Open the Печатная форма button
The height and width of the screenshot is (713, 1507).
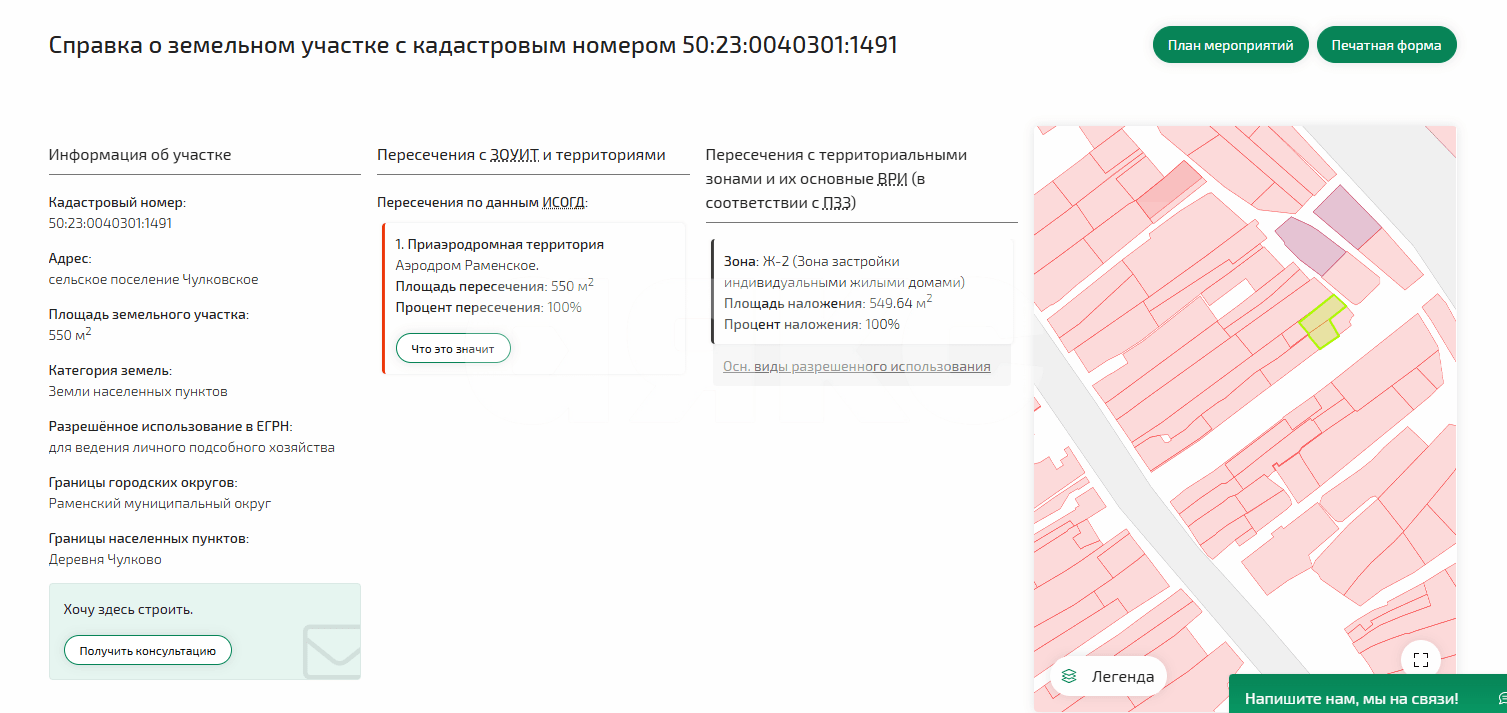coord(1386,45)
